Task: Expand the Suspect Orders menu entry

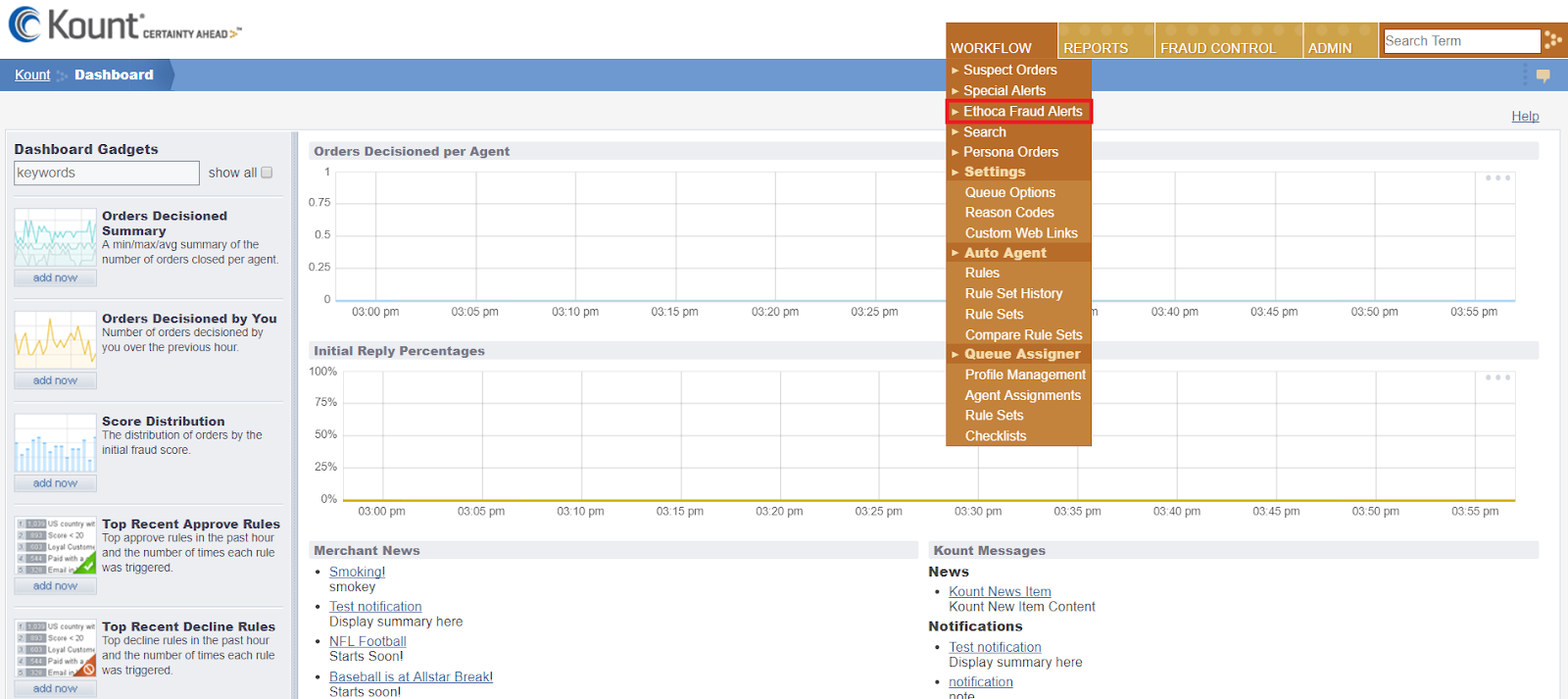Action: 1009,70
